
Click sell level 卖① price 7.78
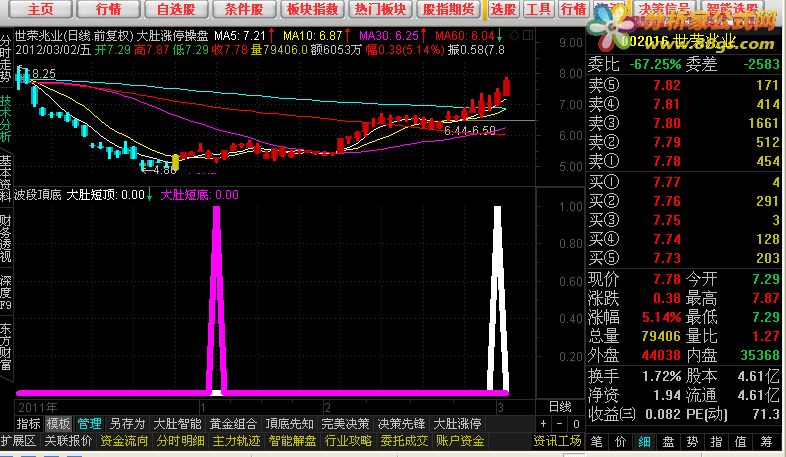[x=667, y=161]
